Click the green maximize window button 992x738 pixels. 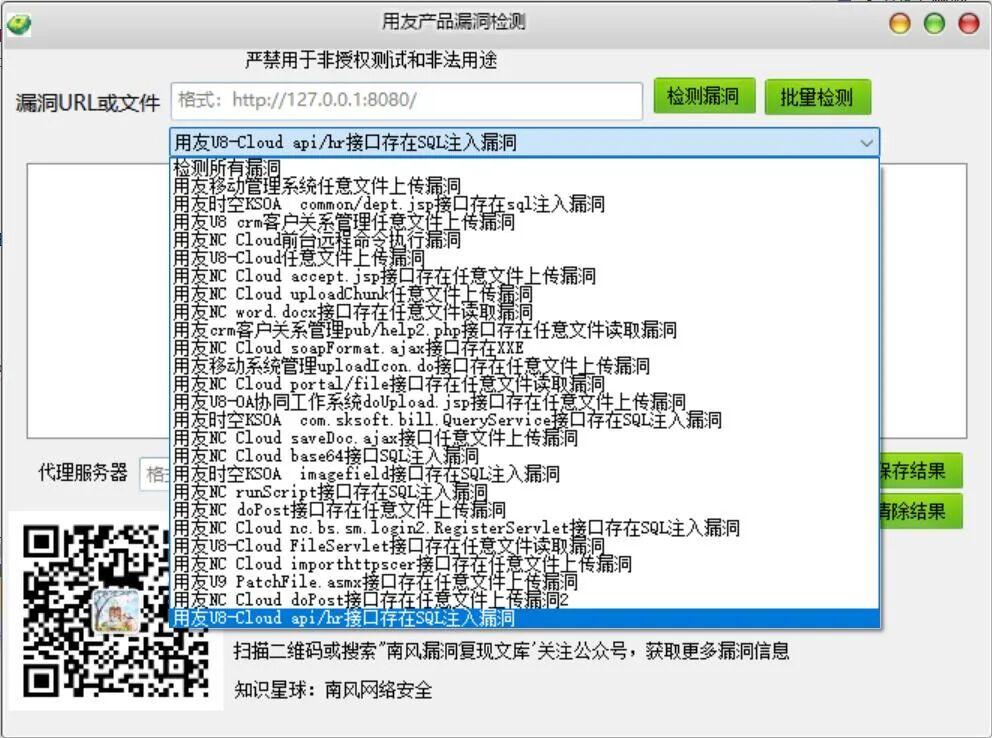point(934,23)
